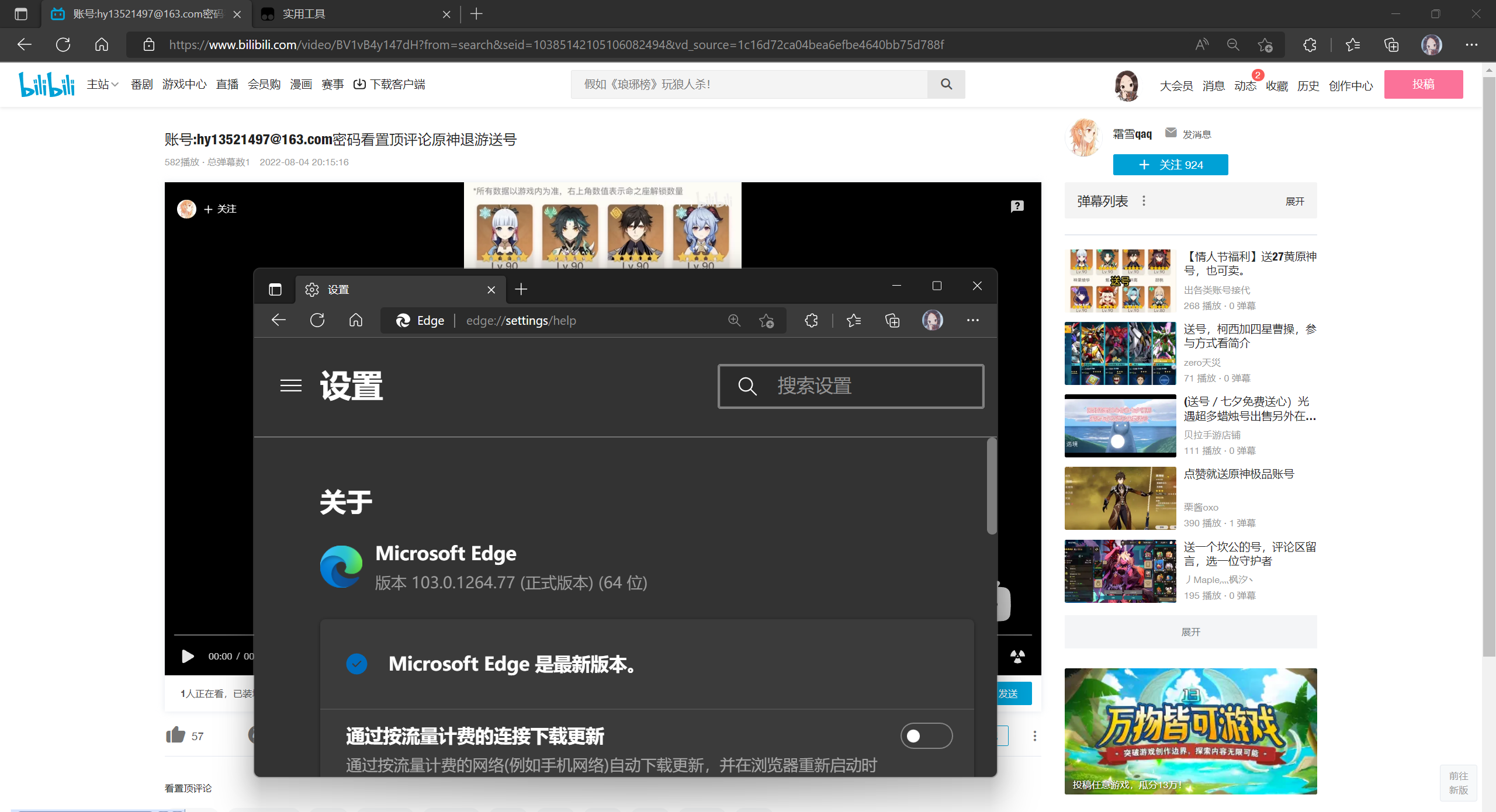Image resolution: width=1496 pixels, height=812 pixels.
Task: Open collections icon in bilibili browser toolbar
Action: coord(1391,44)
